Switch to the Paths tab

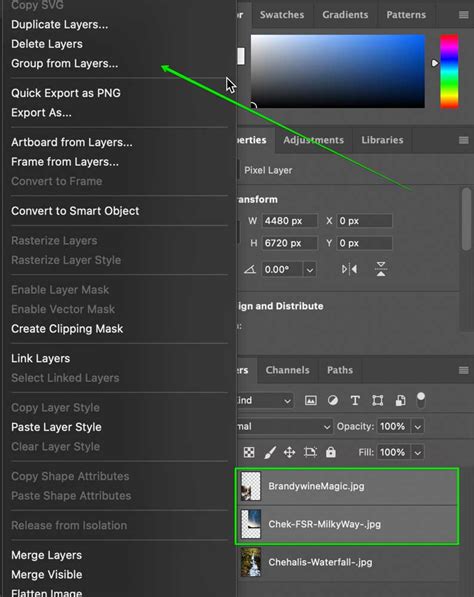[x=340, y=370]
